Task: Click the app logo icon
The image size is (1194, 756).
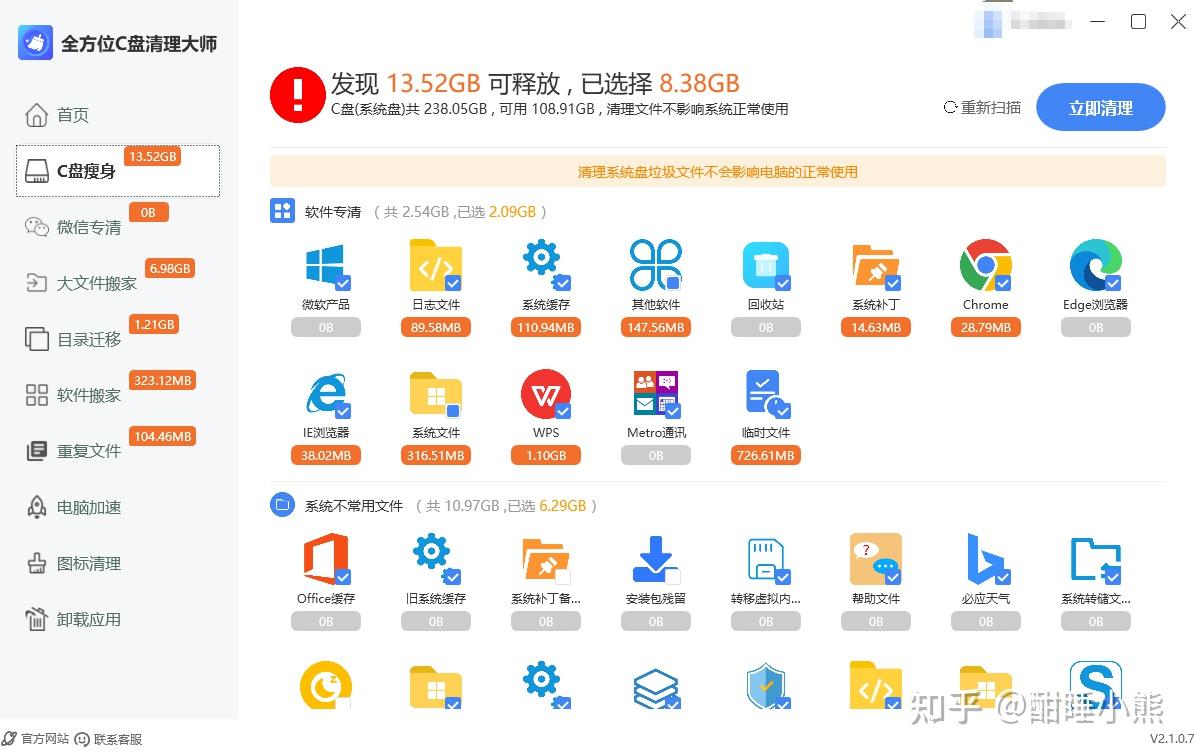Action: pyautogui.click(x=35, y=43)
